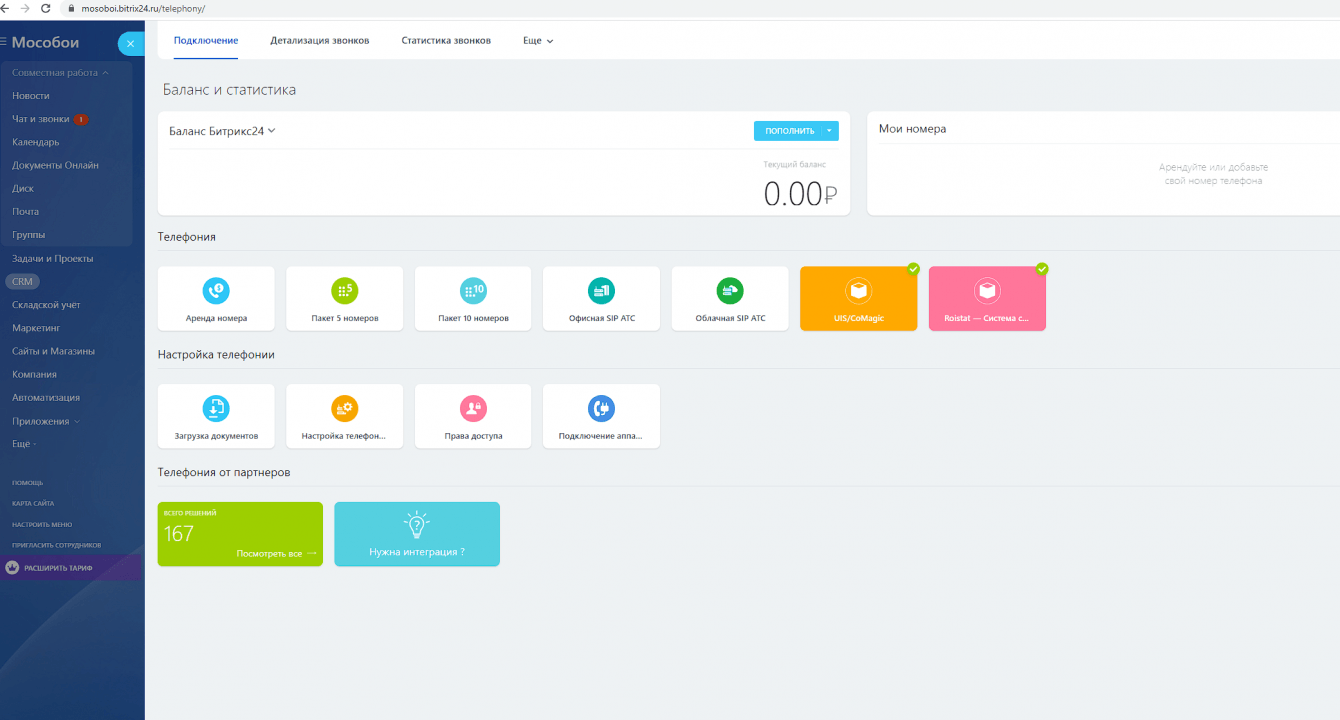The height and width of the screenshot is (720, 1340).
Task: Open the Загрузка документов icon
Action: coord(216,408)
